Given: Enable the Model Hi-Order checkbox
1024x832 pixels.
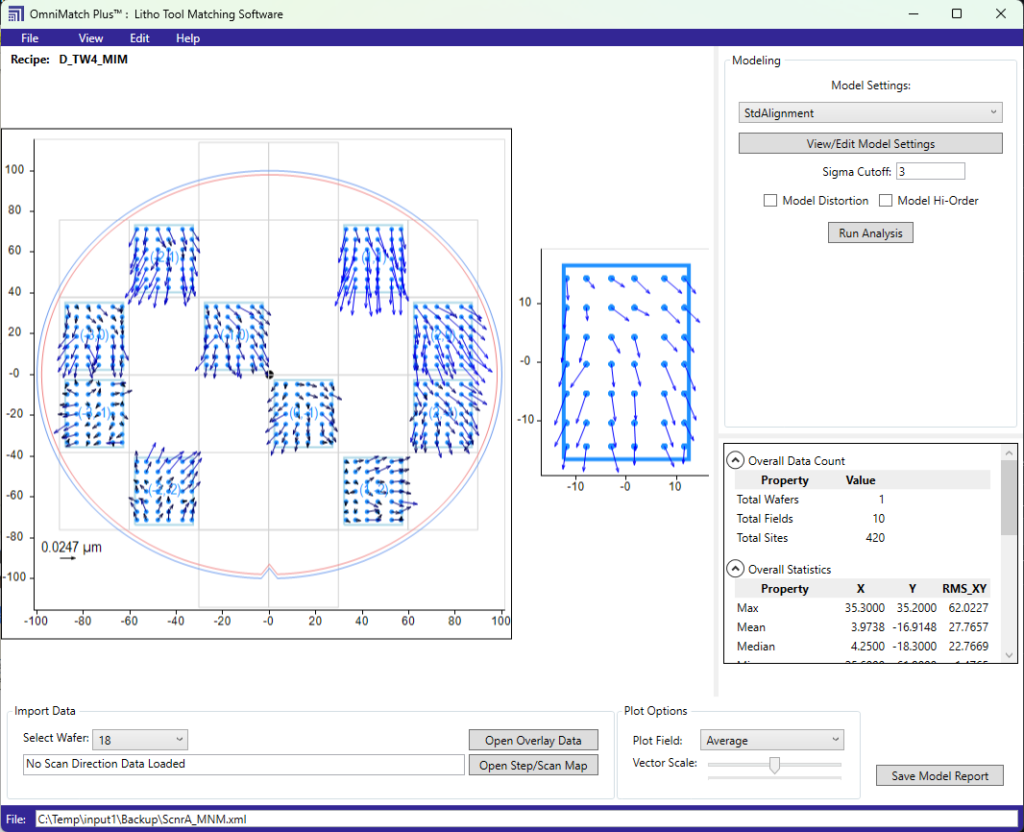Looking at the screenshot, I should point(885,200).
